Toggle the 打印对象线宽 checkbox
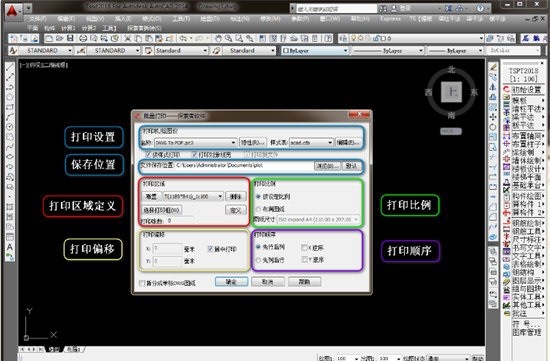 click(194, 154)
